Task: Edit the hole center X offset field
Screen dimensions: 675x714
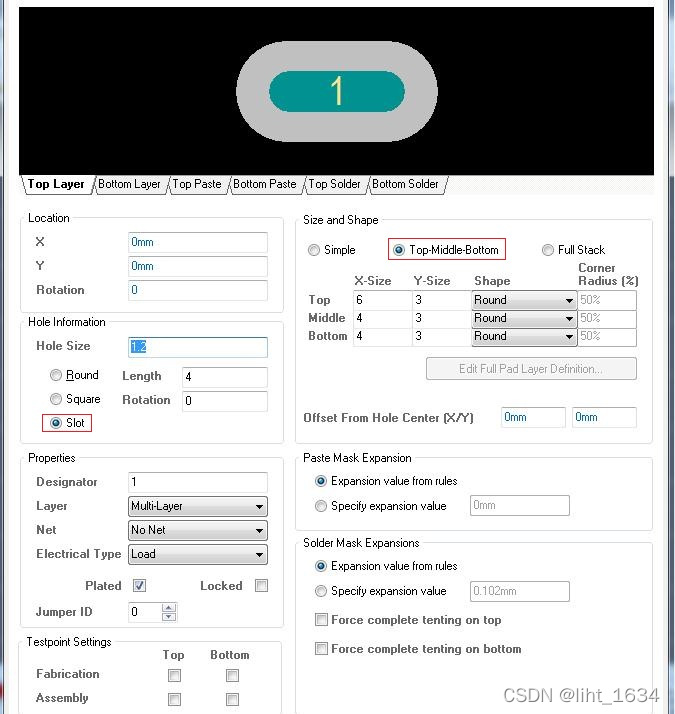Action: click(x=533, y=418)
